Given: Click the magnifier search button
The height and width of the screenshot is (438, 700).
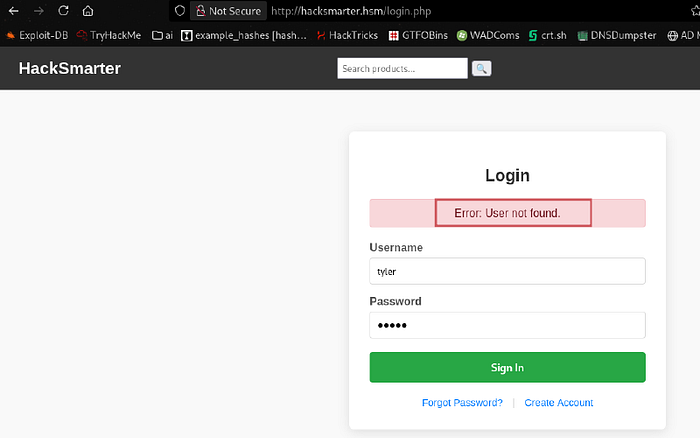Looking at the screenshot, I should coord(481,68).
